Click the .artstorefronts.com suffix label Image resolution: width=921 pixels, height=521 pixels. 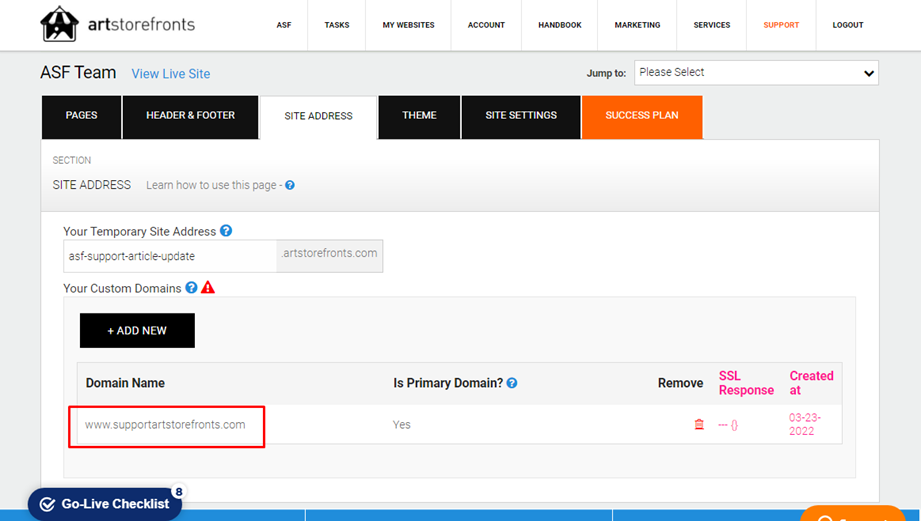(x=330, y=253)
